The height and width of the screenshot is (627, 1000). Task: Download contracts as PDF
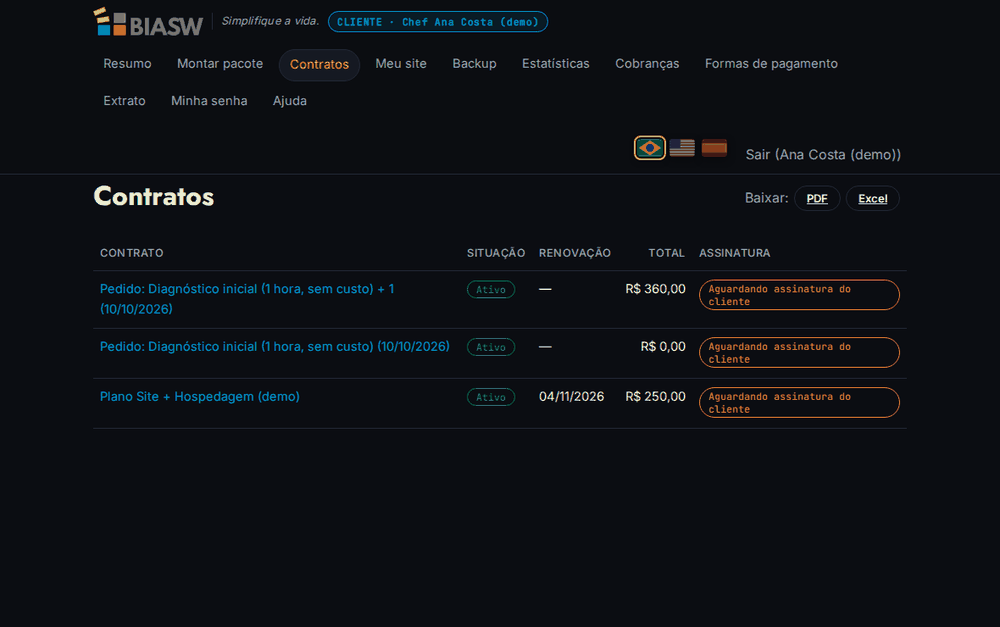click(x=817, y=198)
